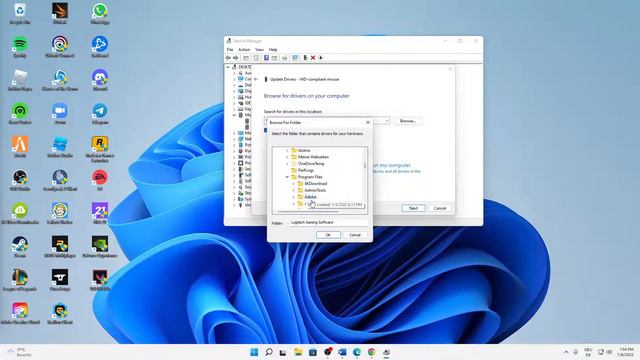This screenshot has height=360, width=640.
Task: Expand the Adobe folder node
Action: tap(293, 197)
